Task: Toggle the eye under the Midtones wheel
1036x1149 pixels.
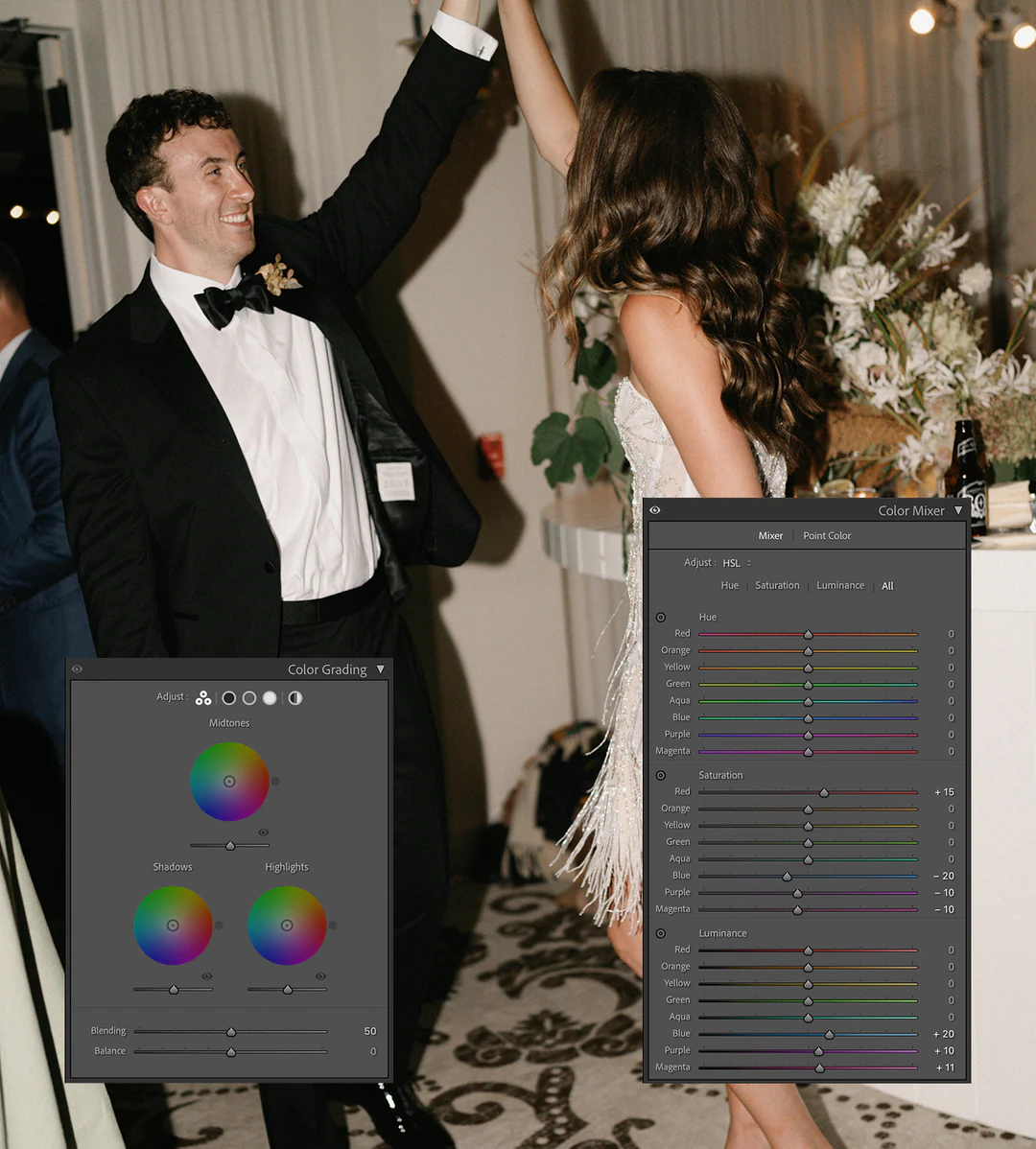Action: click(263, 832)
